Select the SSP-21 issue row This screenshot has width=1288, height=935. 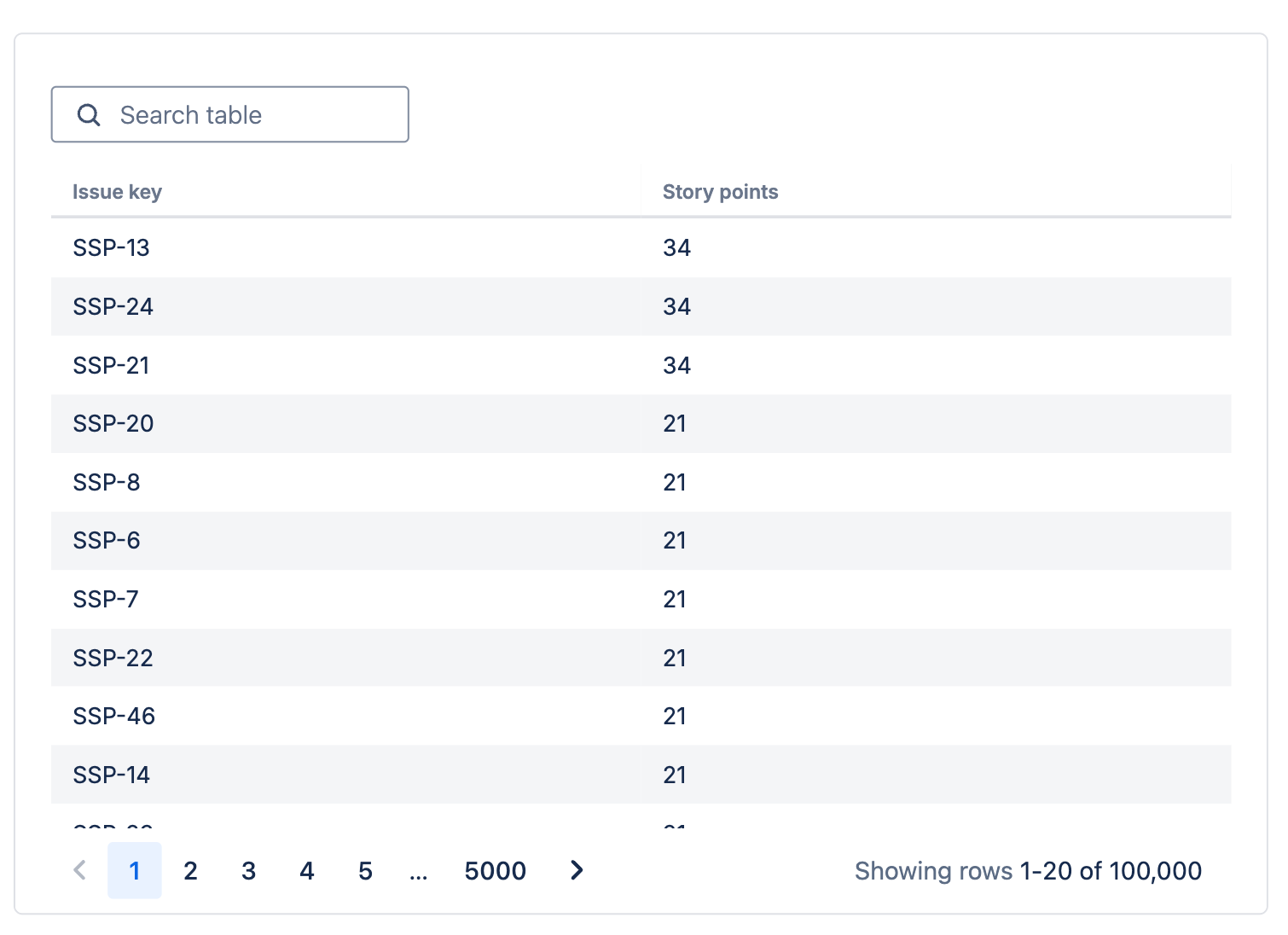[x=111, y=365]
